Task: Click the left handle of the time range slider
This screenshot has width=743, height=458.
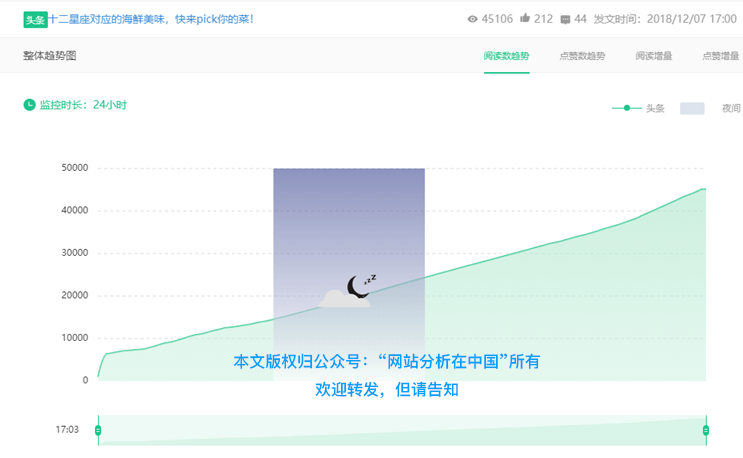Action: tap(98, 430)
